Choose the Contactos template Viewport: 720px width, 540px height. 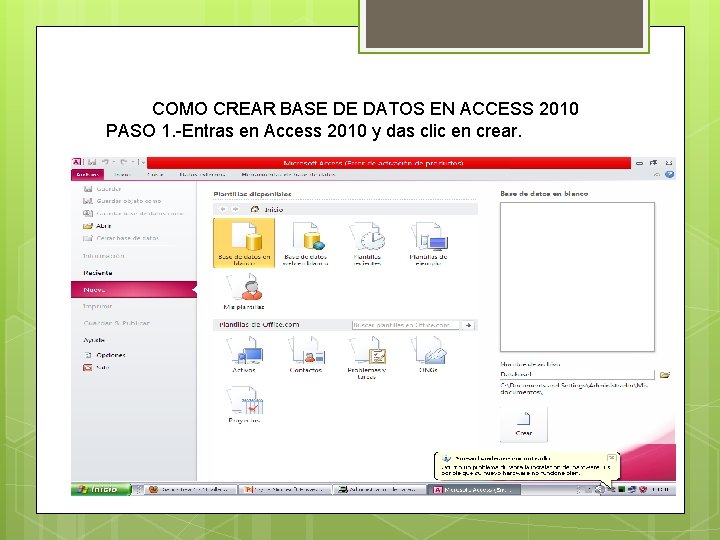[x=305, y=354]
